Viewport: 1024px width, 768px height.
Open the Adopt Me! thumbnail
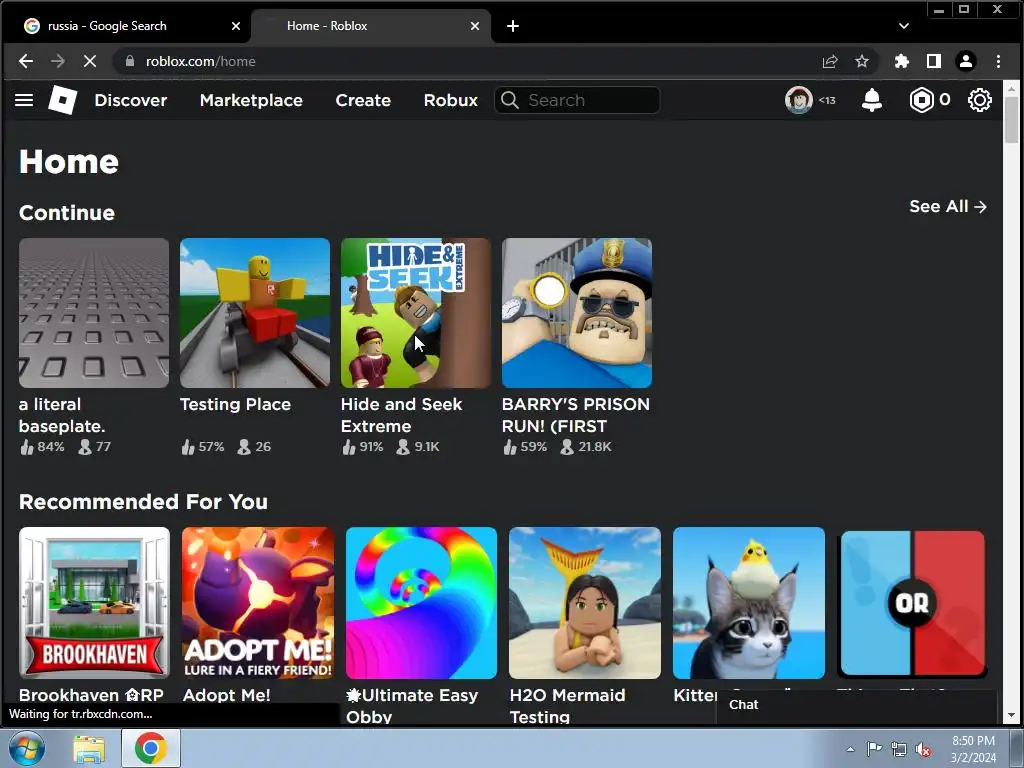258,603
